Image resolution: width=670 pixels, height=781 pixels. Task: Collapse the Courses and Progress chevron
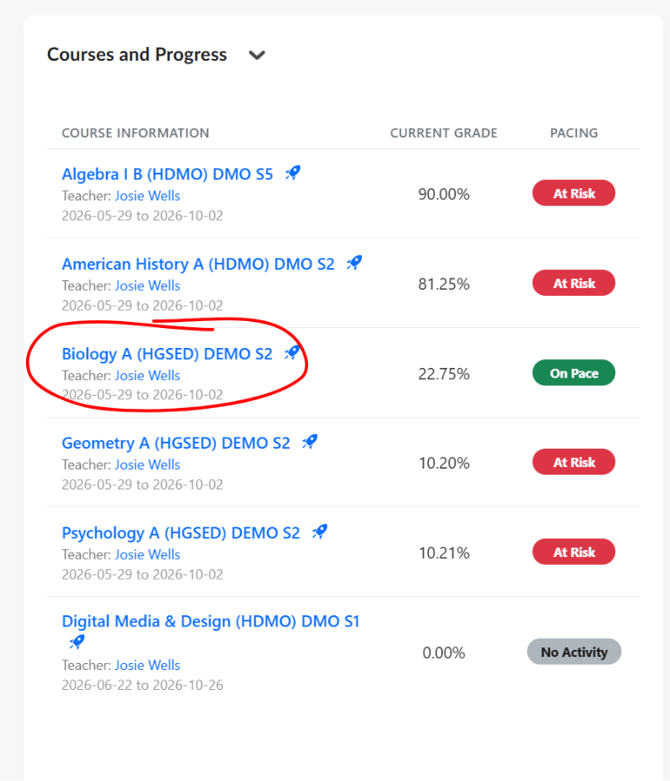click(257, 55)
